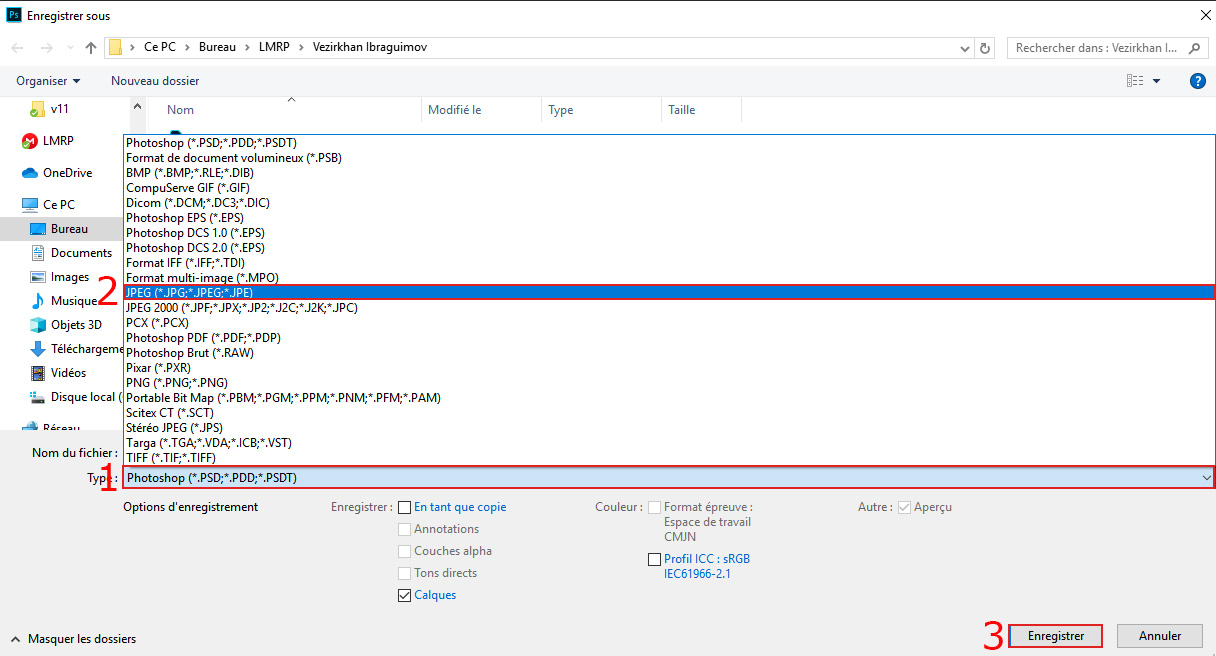Choose Pixar PXR format

pyautogui.click(x=668, y=368)
